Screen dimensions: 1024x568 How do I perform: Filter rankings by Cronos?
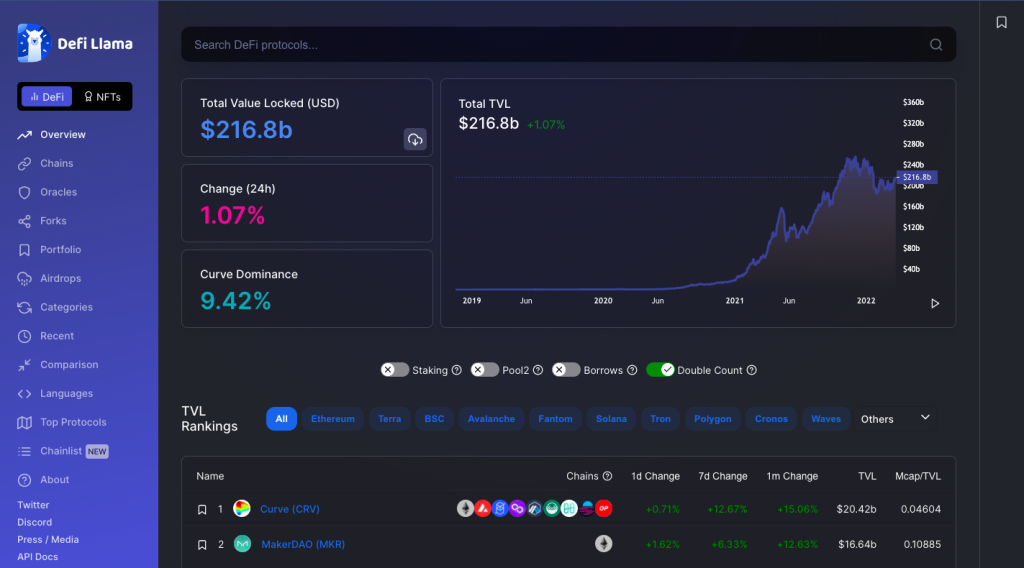(x=771, y=418)
